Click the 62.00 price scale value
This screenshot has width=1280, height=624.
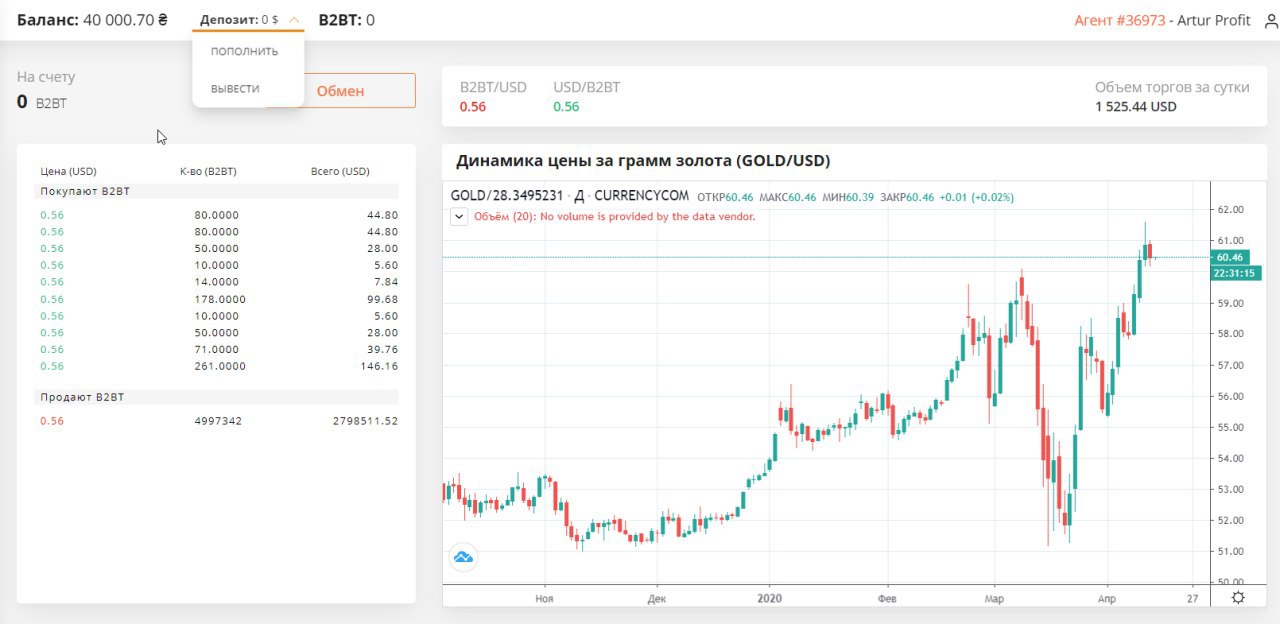(x=1233, y=210)
